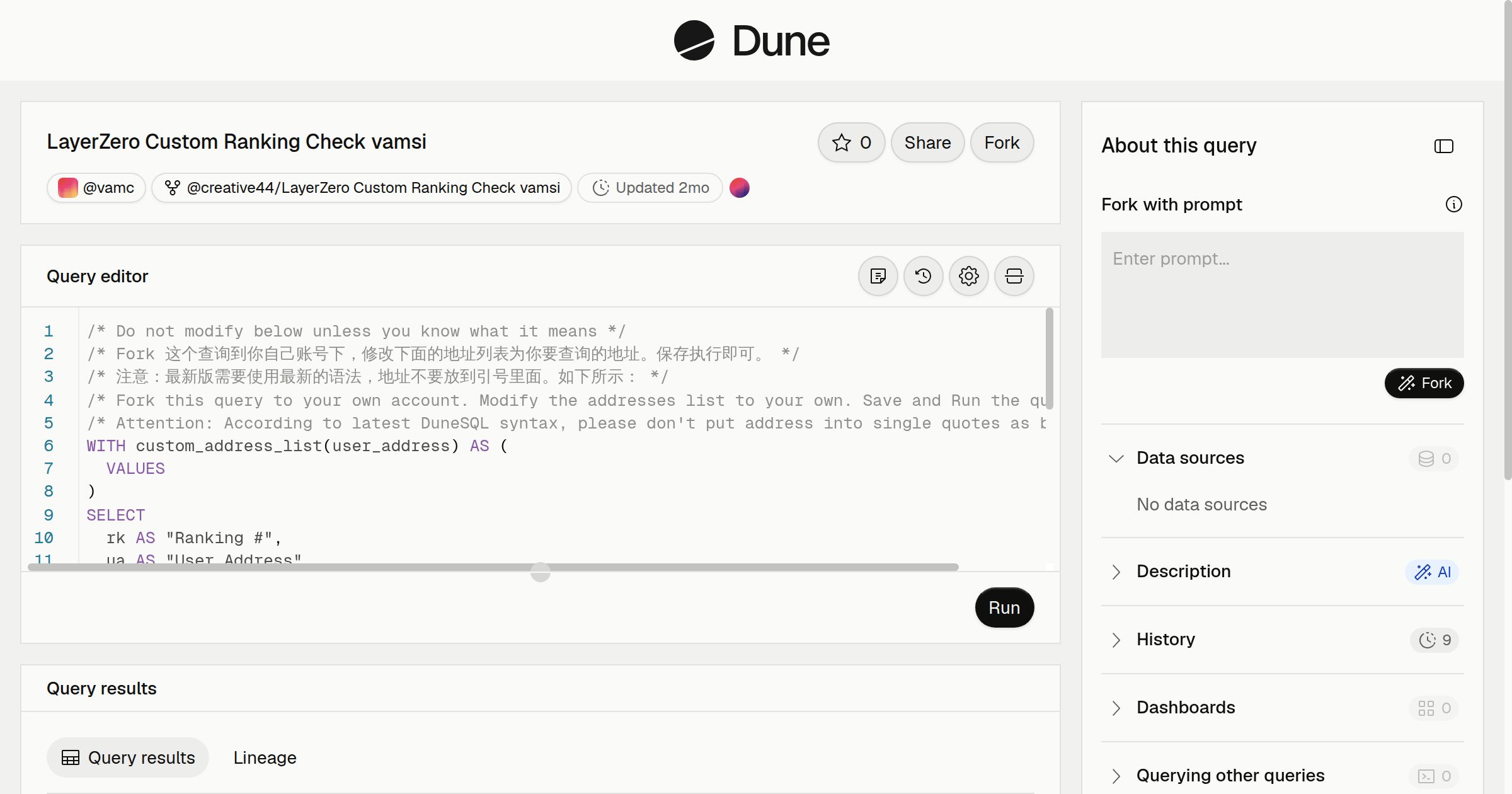Expand the History section
Image resolution: width=1512 pixels, height=794 pixels.
pyautogui.click(x=1116, y=640)
